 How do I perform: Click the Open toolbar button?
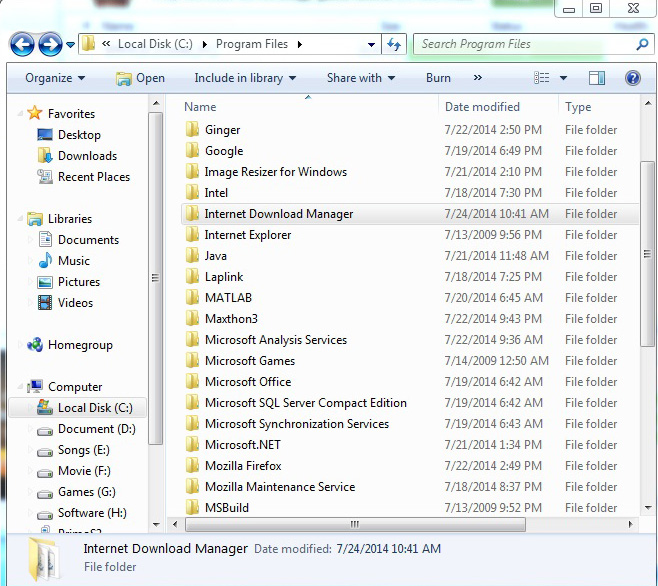[140, 78]
